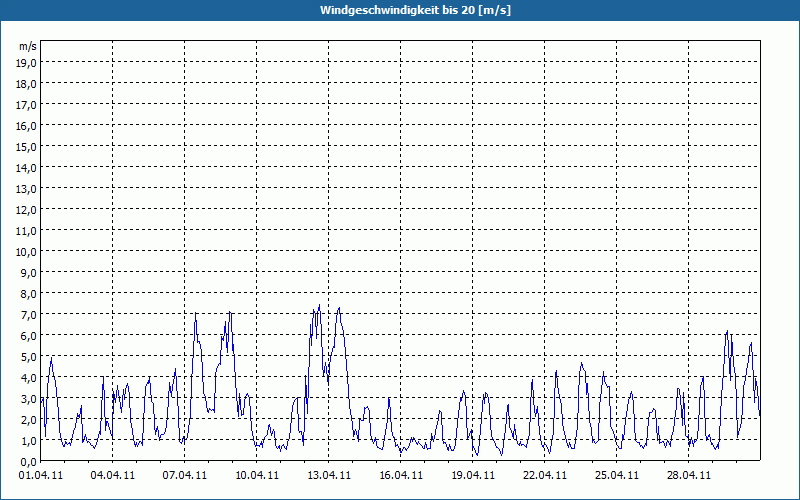
Task: Click the y-axis label 12,0
Action: [27, 210]
